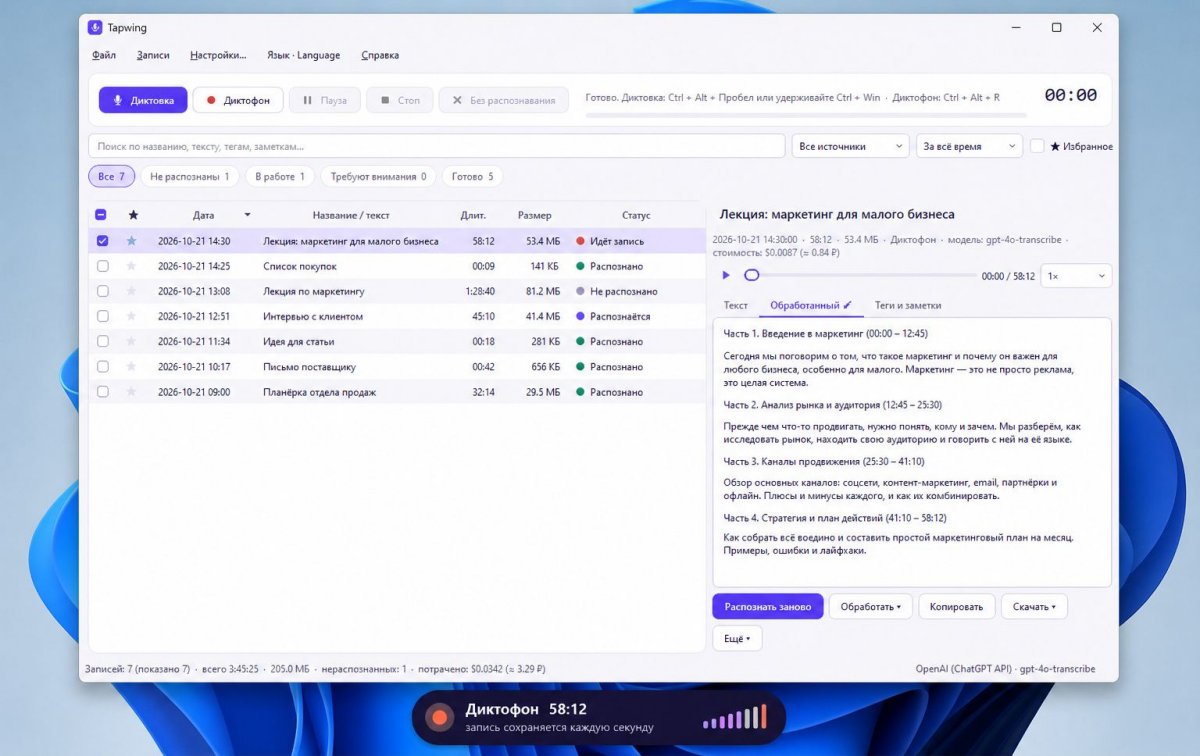Click the "Распознать заново" button
This screenshot has height=756, width=1200.
[768, 606]
